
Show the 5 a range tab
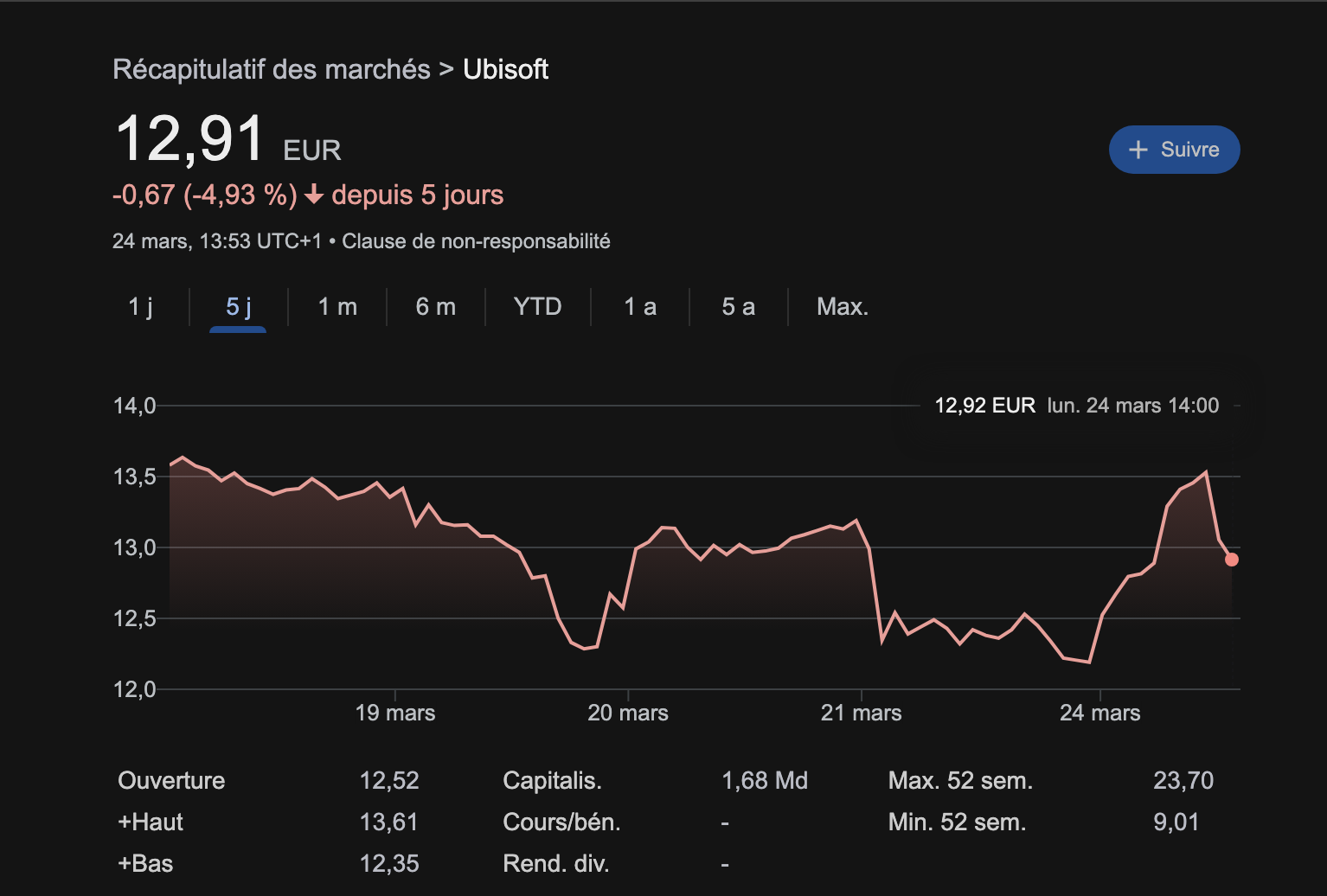pos(739,307)
